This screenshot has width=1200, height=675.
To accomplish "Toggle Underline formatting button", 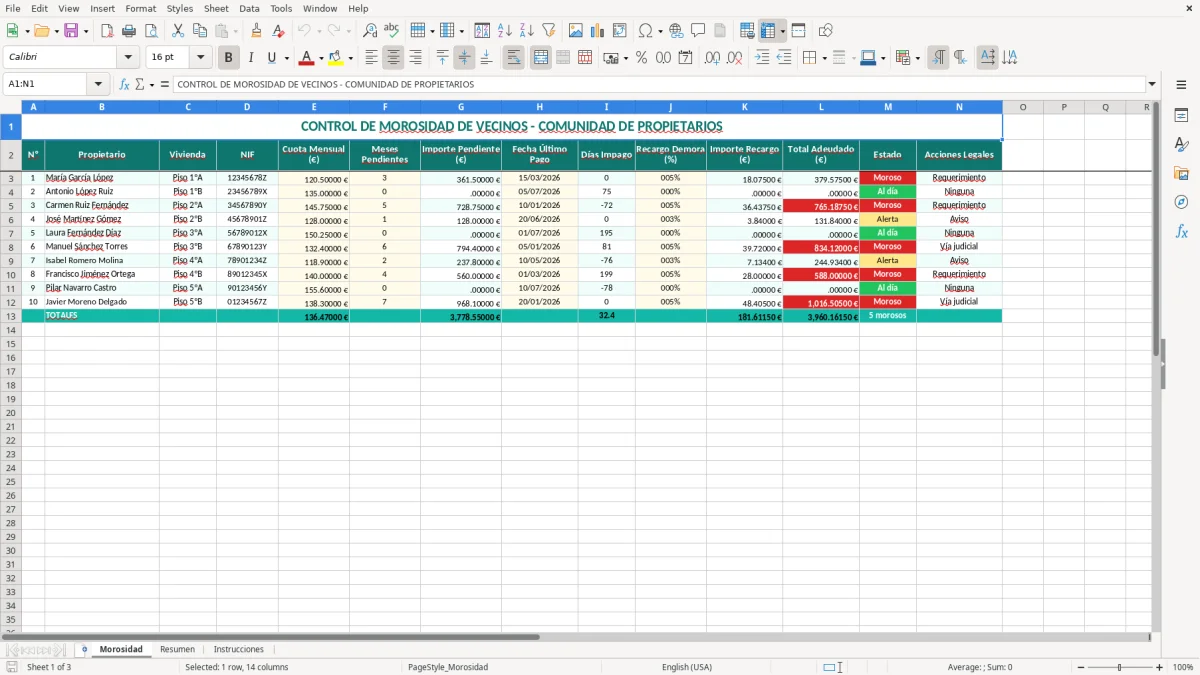I will pos(272,58).
